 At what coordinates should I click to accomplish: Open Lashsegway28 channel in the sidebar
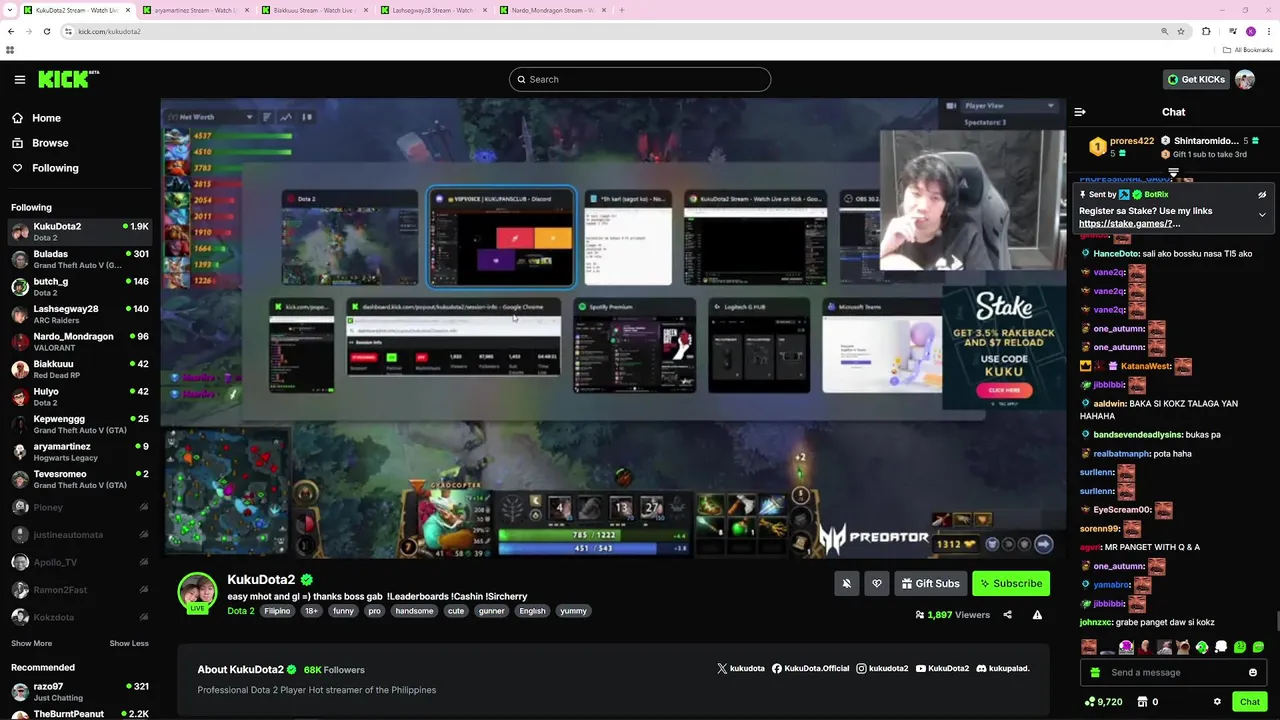pos(80,314)
